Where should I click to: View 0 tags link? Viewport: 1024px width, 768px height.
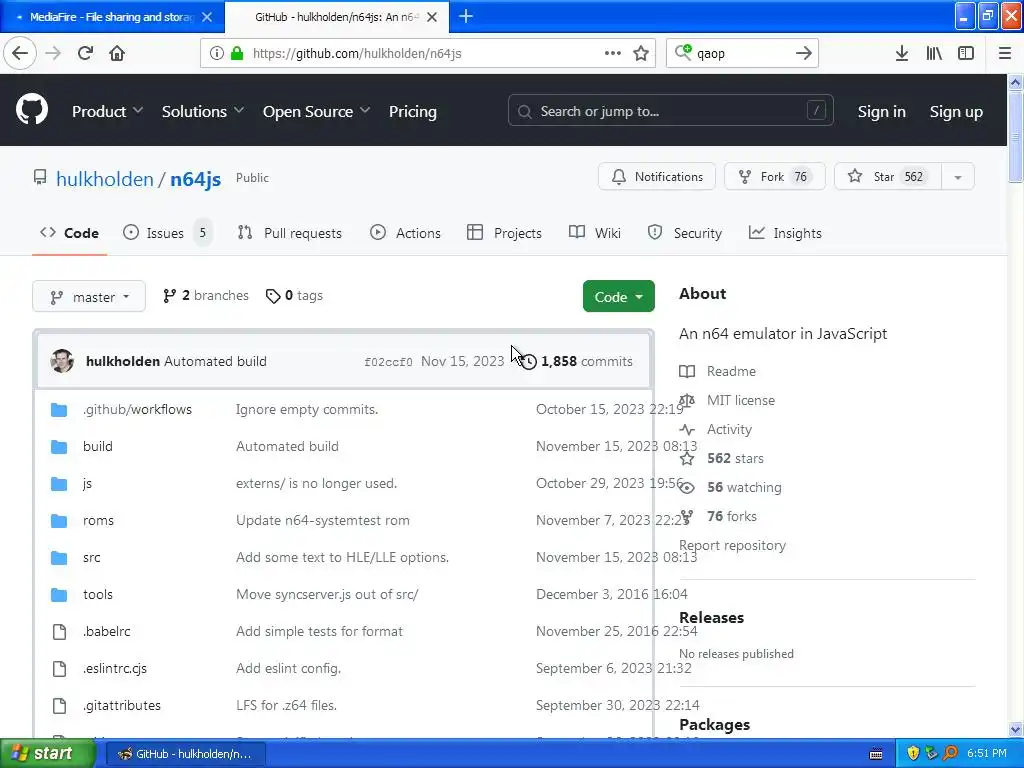(x=295, y=296)
